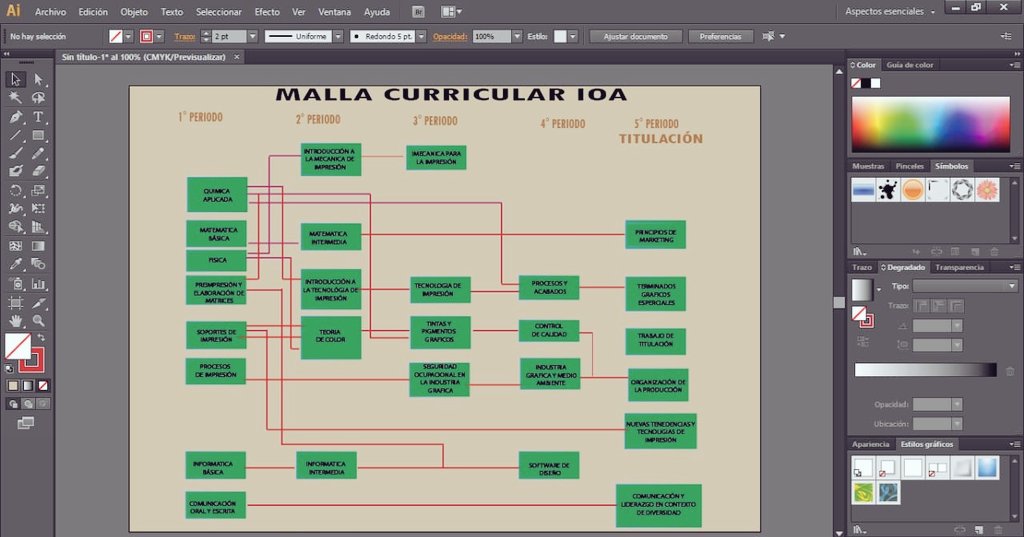Select the Direct Selection tool

coord(39,79)
